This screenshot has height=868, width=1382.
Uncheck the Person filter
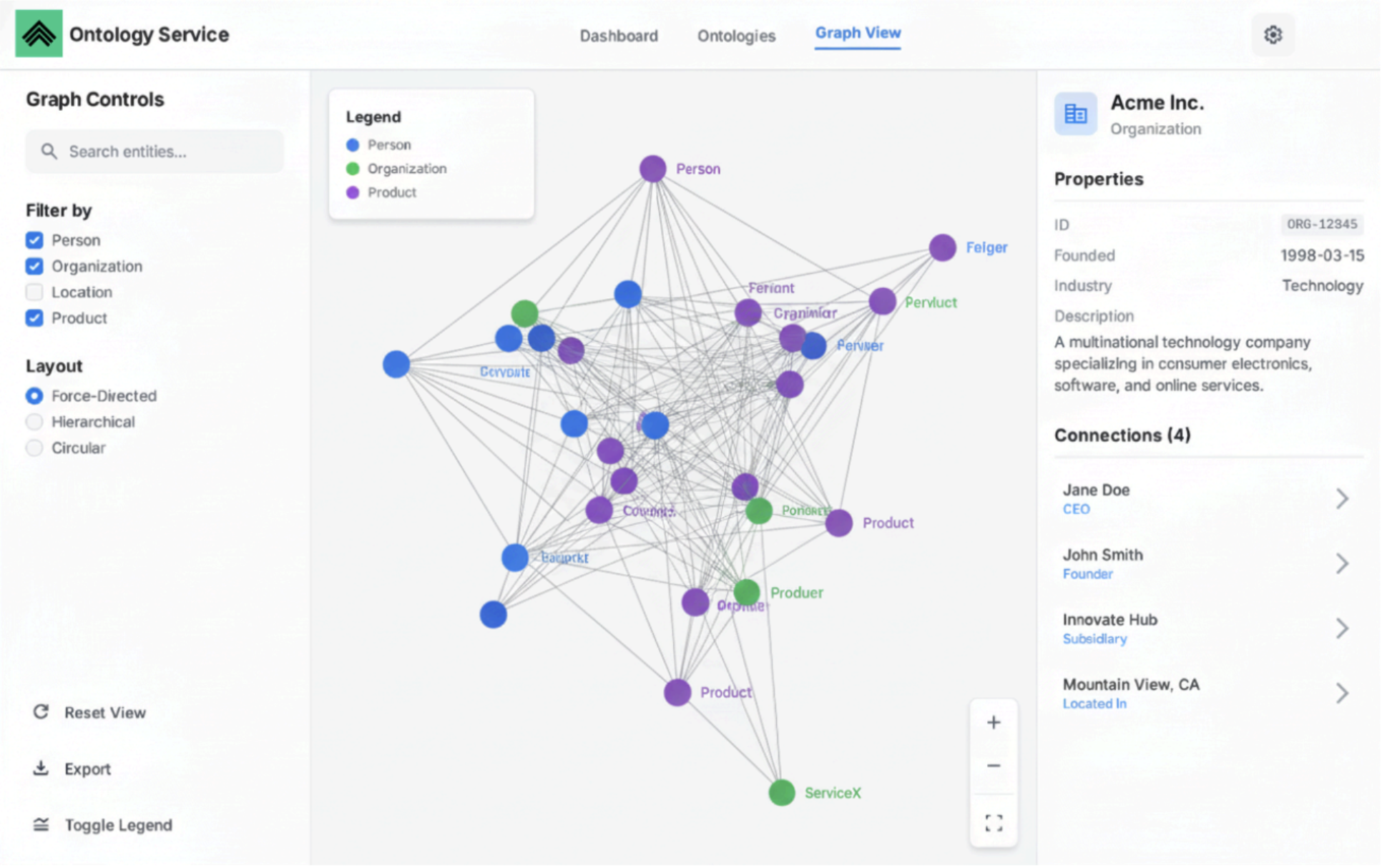(34, 240)
